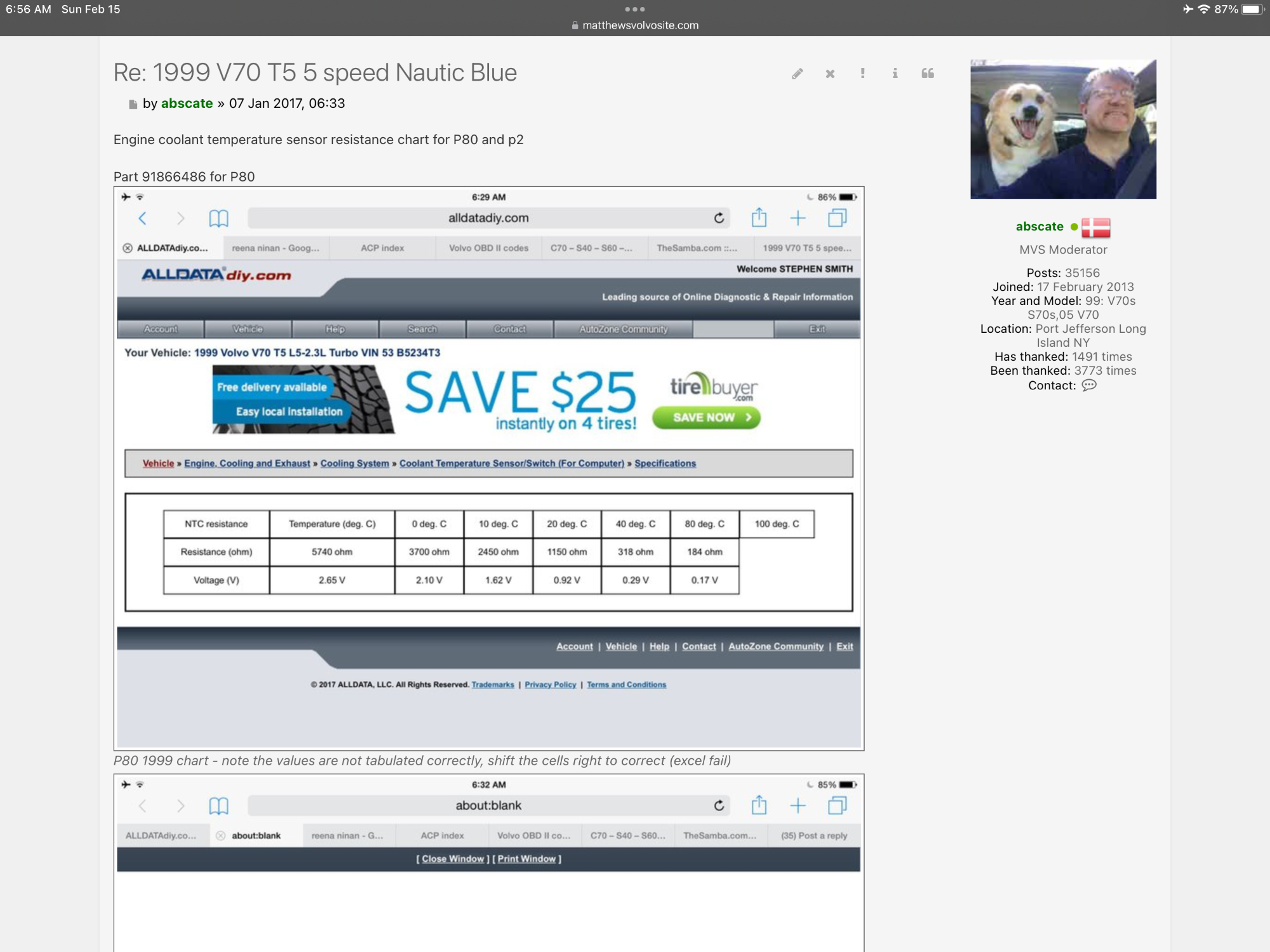
Task: Open abscate author link under title
Action: pyautogui.click(x=187, y=104)
